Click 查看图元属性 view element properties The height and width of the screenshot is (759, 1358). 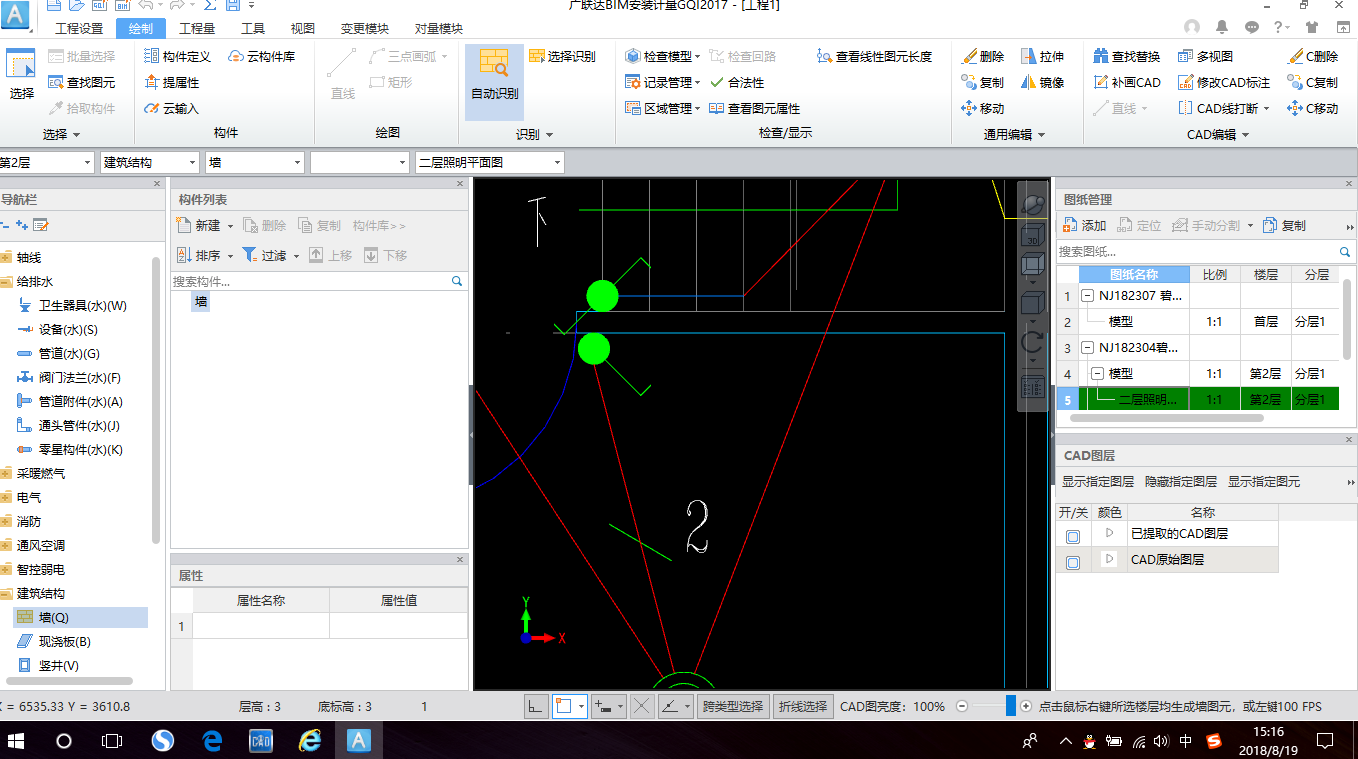click(x=755, y=108)
